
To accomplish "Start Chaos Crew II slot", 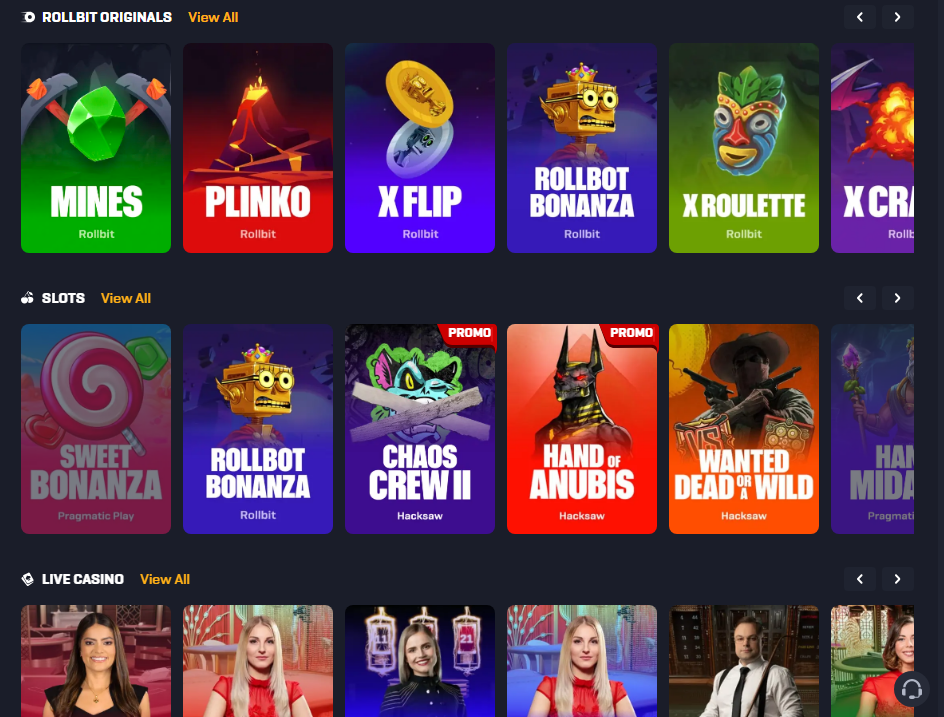I will [420, 429].
